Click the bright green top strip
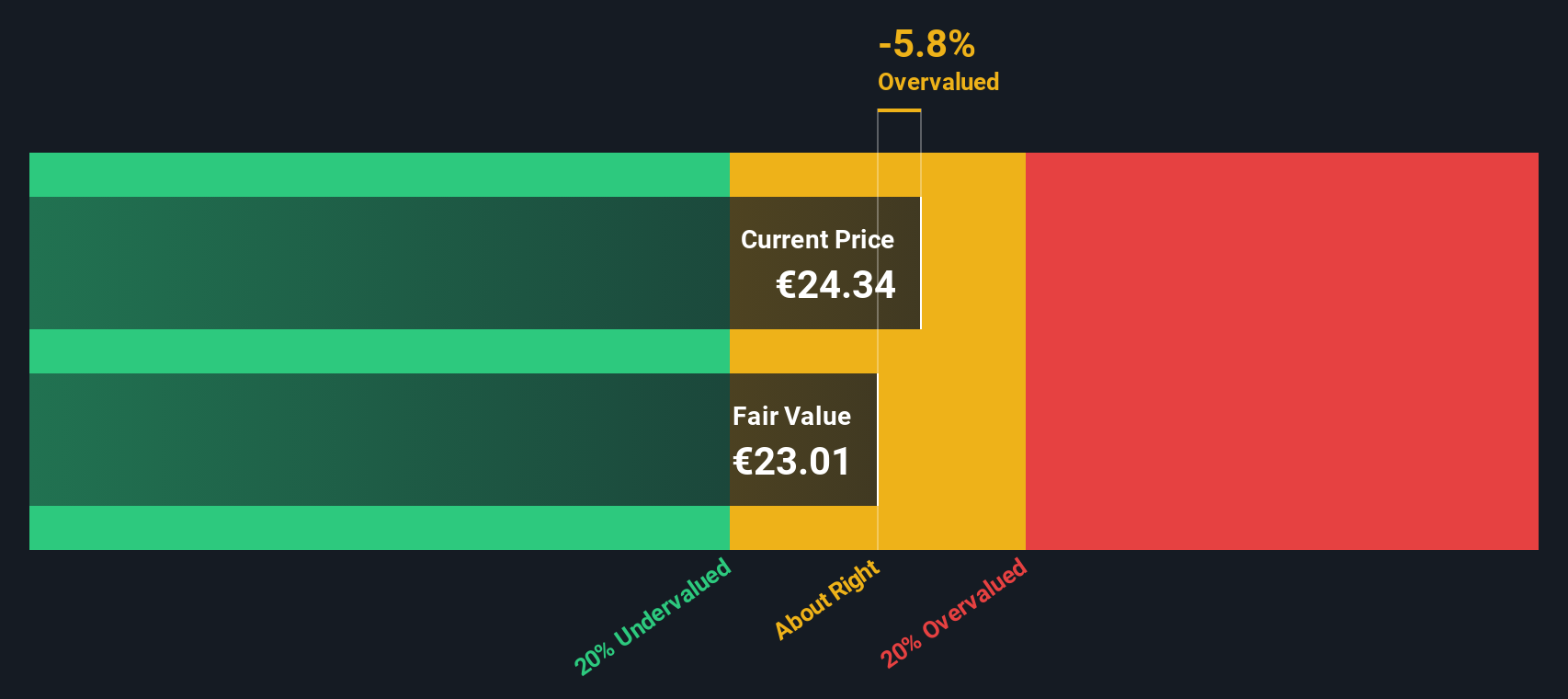The width and height of the screenshot is (1568, 699). tap(380, 175)
